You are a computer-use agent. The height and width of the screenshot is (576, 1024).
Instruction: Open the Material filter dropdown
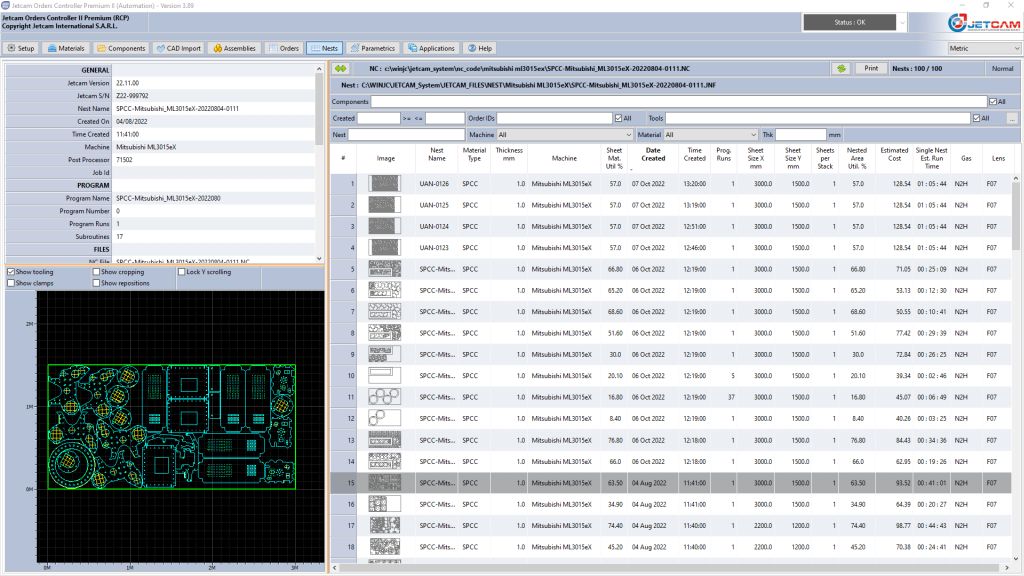[x=711, y=135]
